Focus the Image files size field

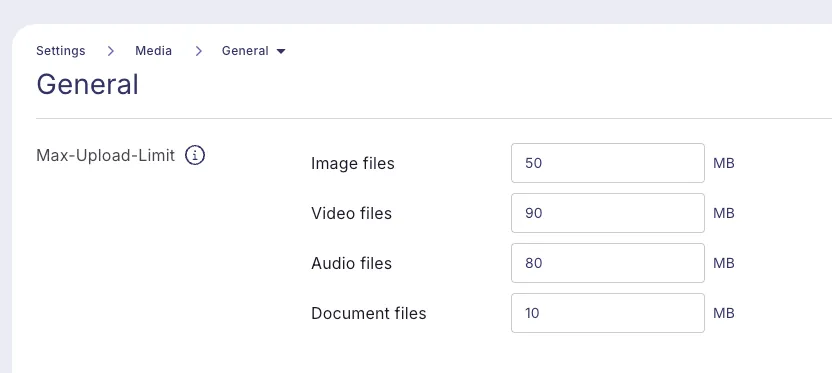pyautogui.click(x=608, y=163)
